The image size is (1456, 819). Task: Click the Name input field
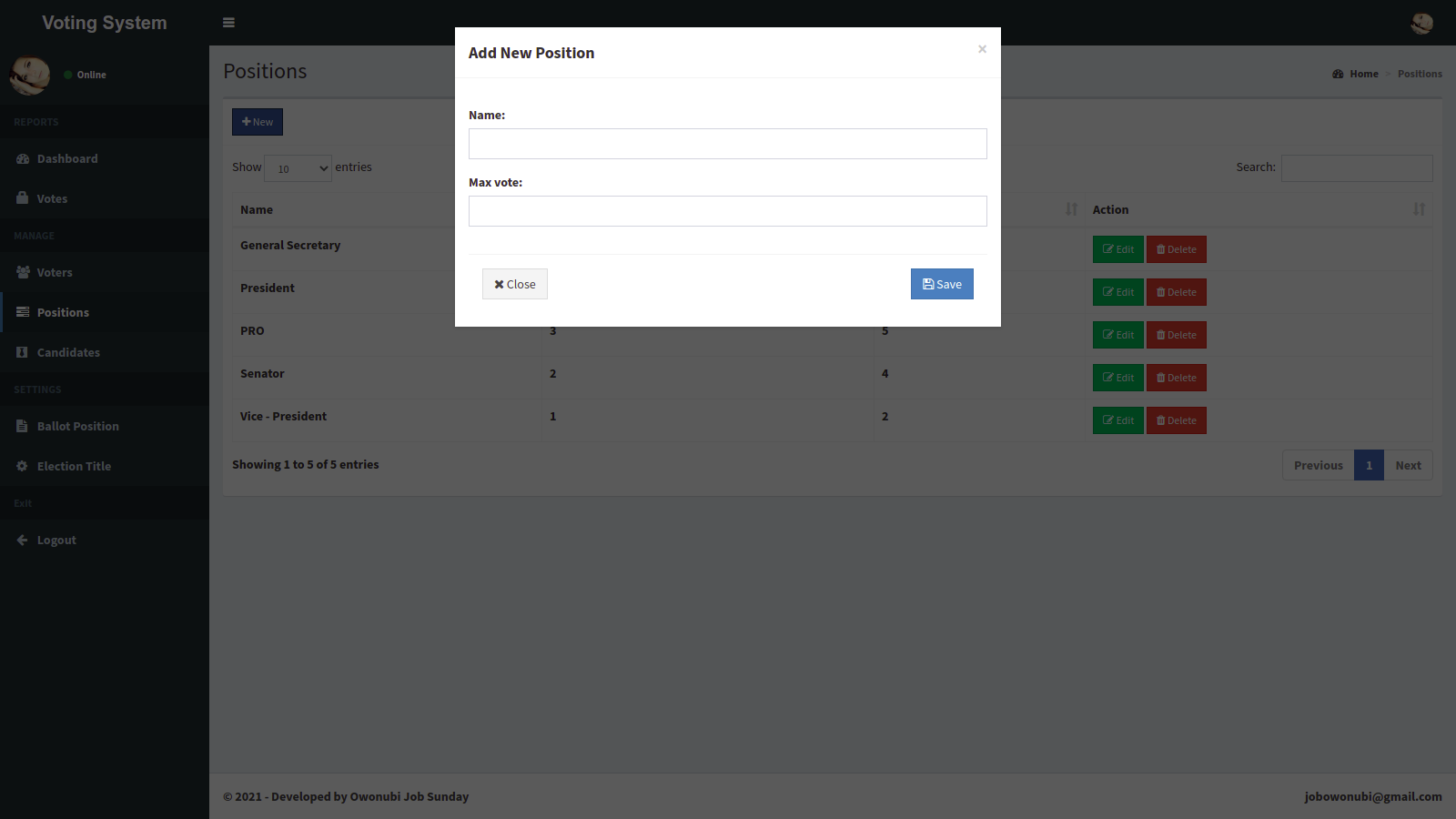coord(728,144)
